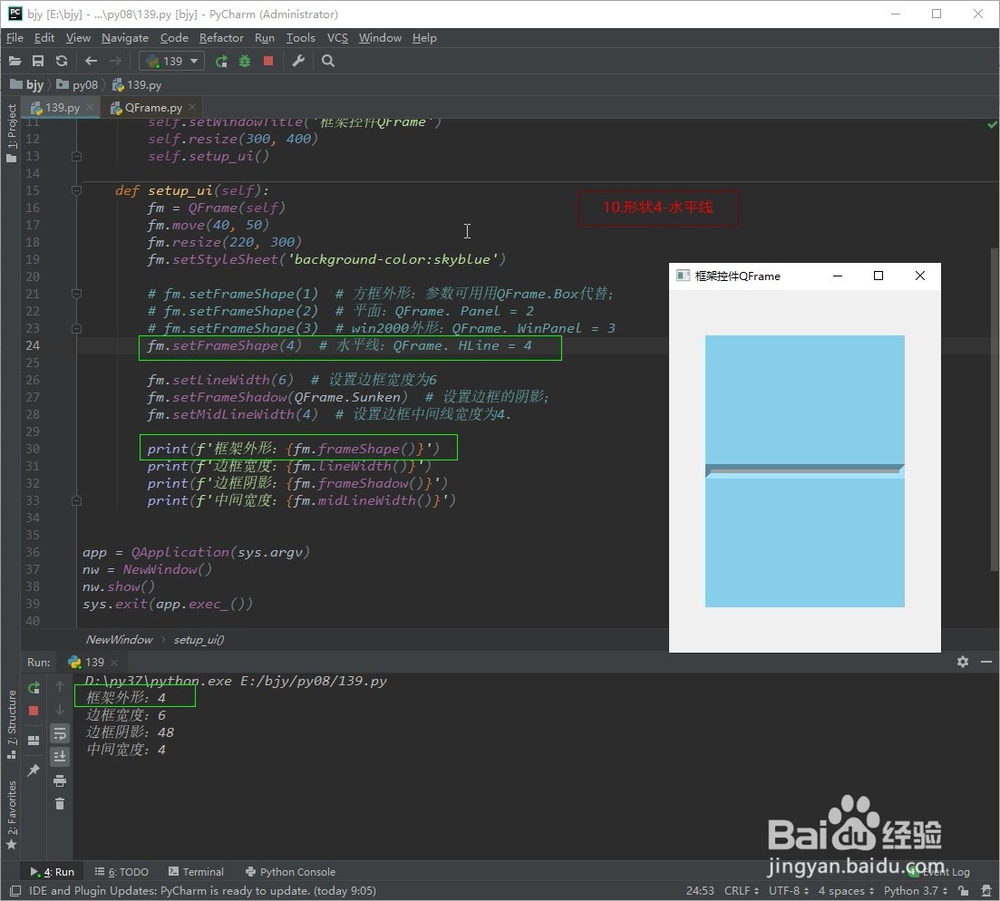Close the QFrame.py editor tab
This screenshot has height=901, width=1000.
point(192,107)
